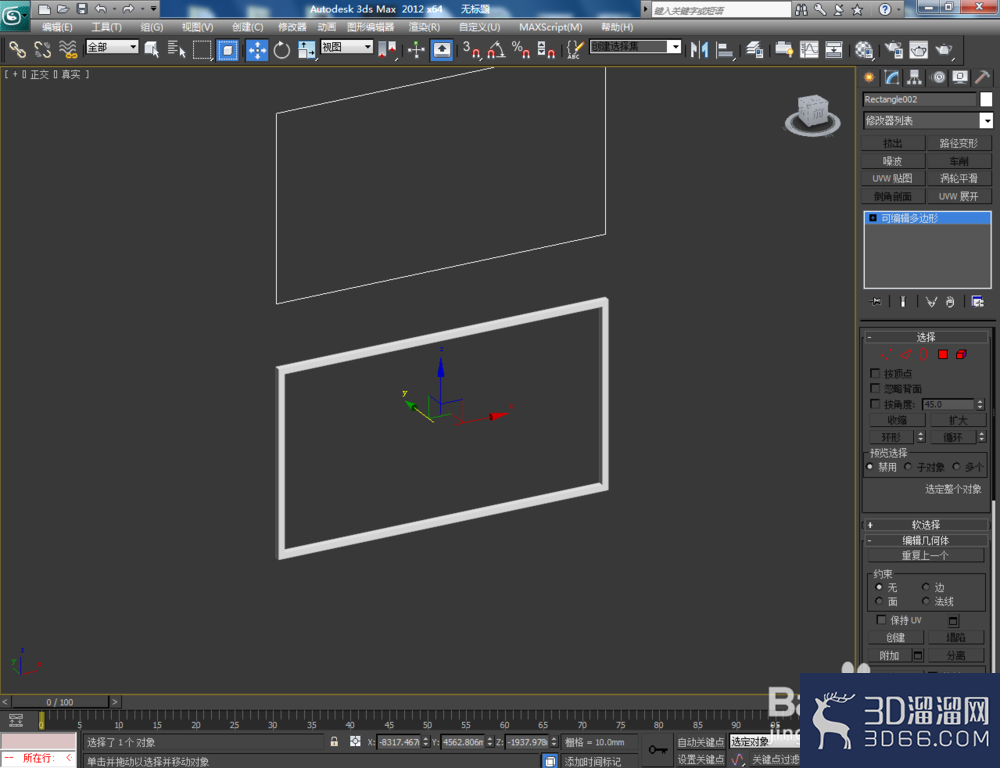Viewport: 1000px width, 768px height.
Task: Open the 视图(V) menu
Action: coord(197,27)
